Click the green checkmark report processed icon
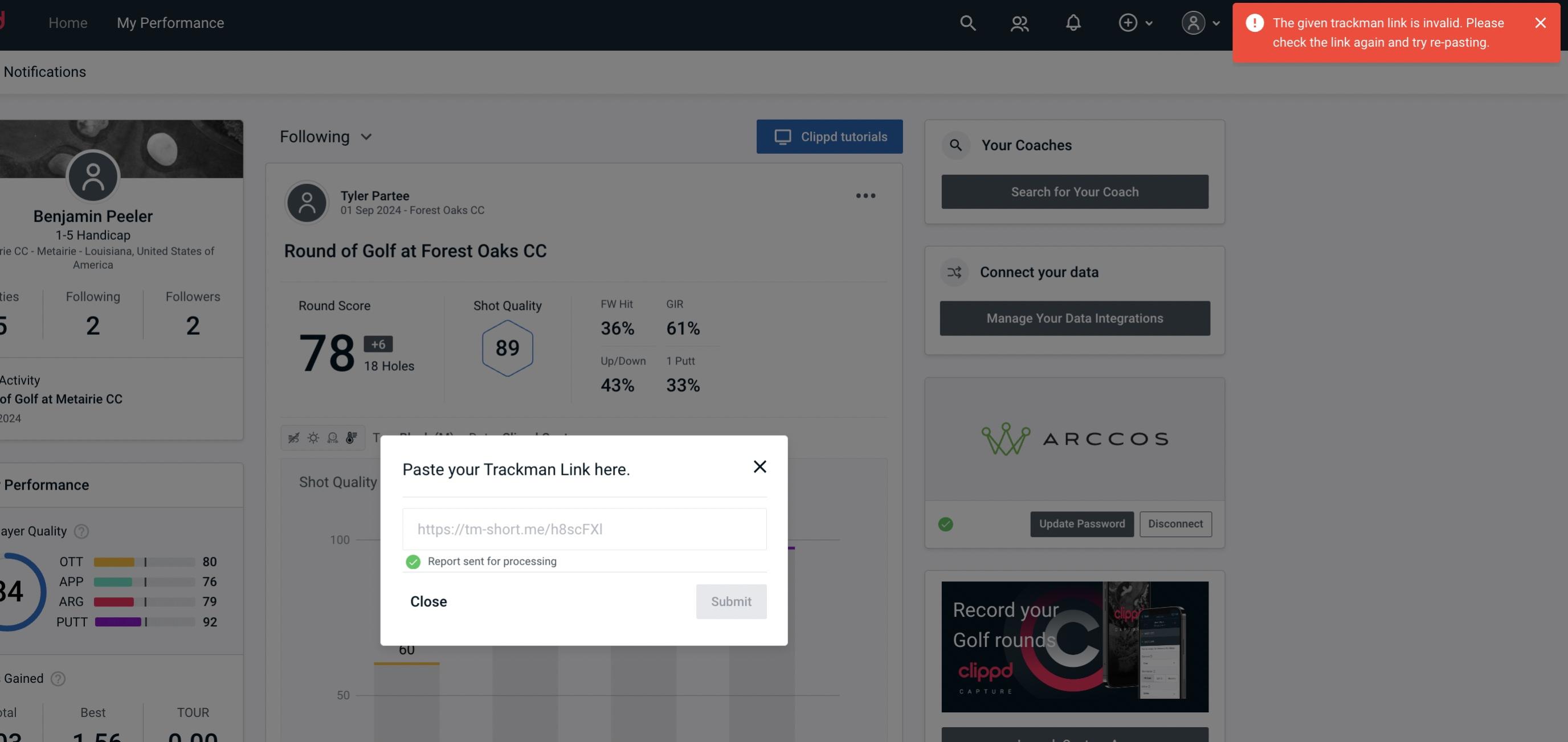This screenshot has height=742, width=1568. (412, 561)
